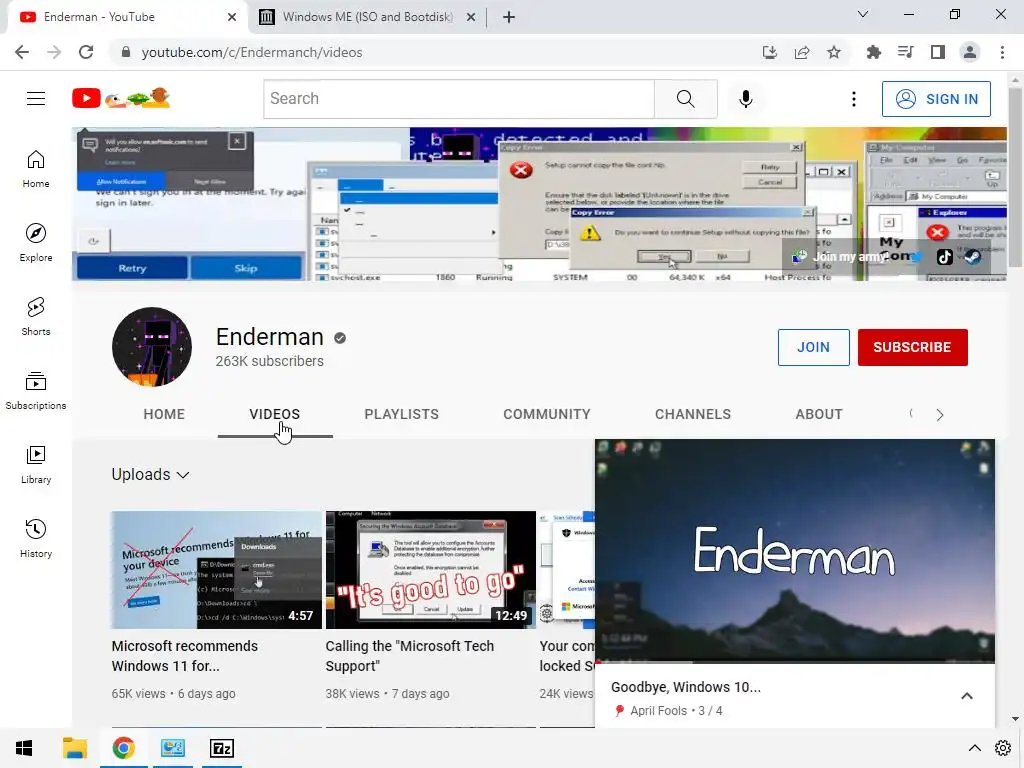Bookmark this page with star icon

click(x=834, y=52)
